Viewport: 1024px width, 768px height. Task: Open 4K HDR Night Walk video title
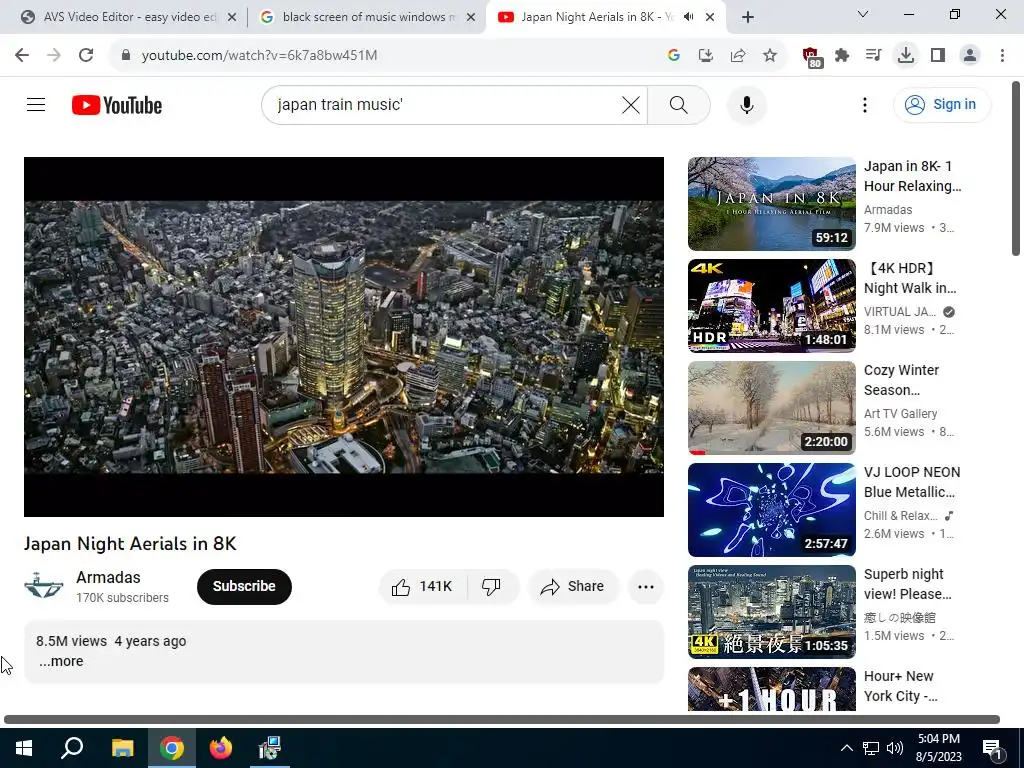click(910, 278)
